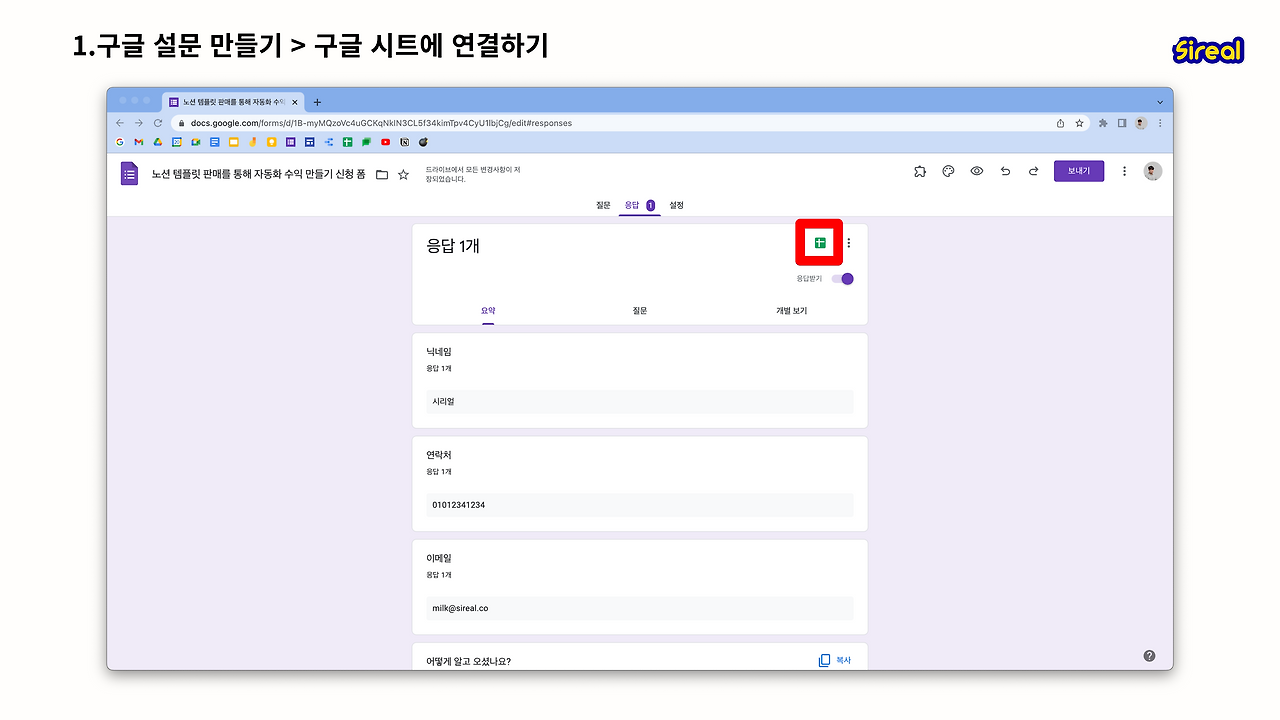Open the form header more options menu
This screenshot has width=1280, height=720.
(1124, 171)
